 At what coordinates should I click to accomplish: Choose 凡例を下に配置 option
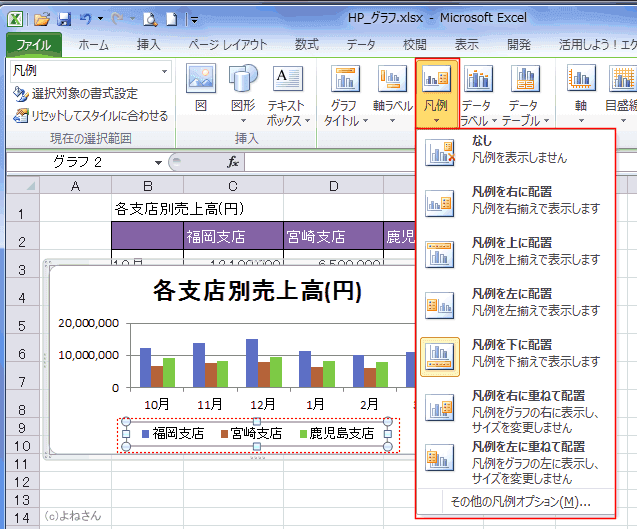pos(515,356)
